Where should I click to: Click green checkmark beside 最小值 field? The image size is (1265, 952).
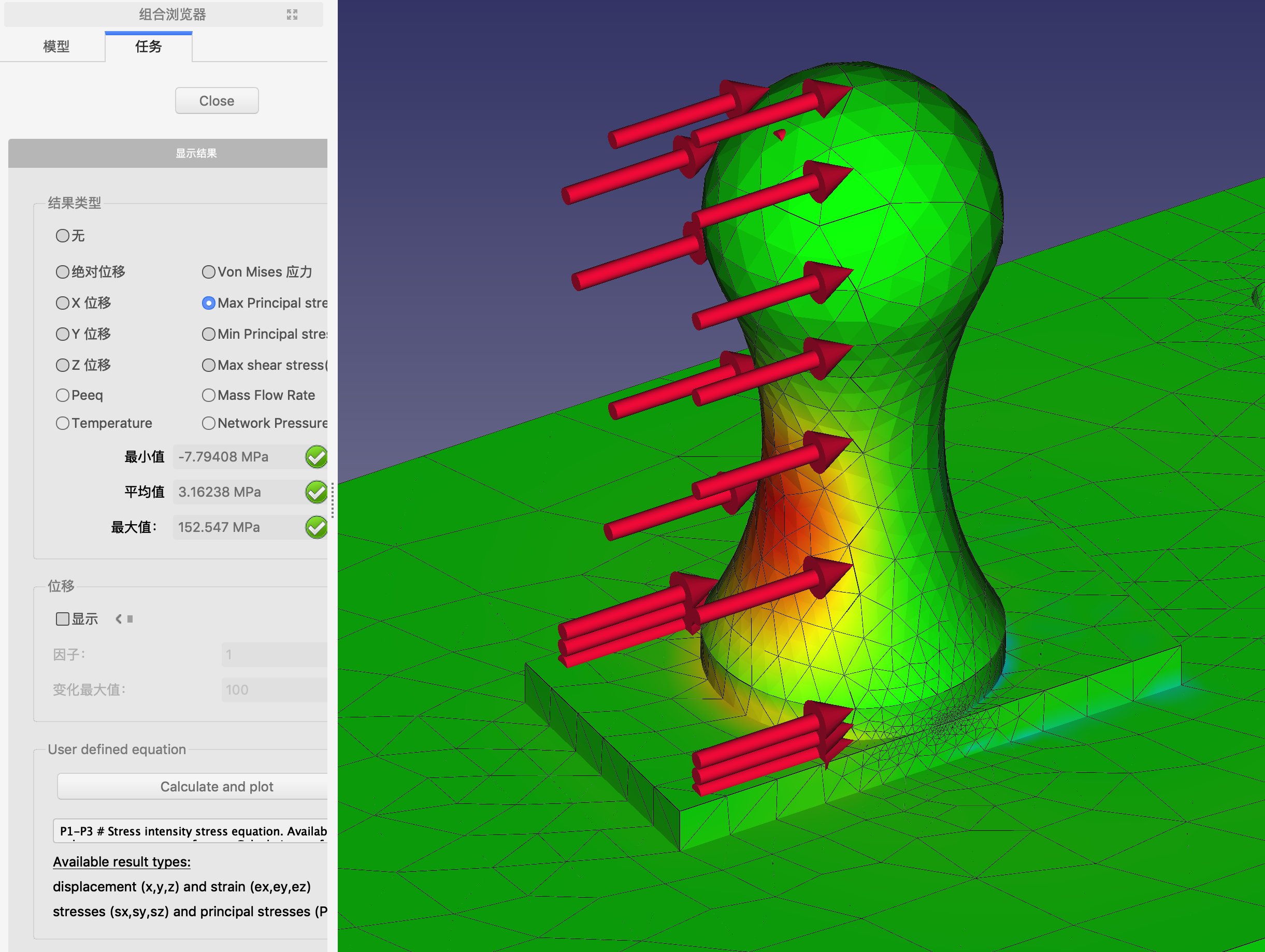[316, 457]
